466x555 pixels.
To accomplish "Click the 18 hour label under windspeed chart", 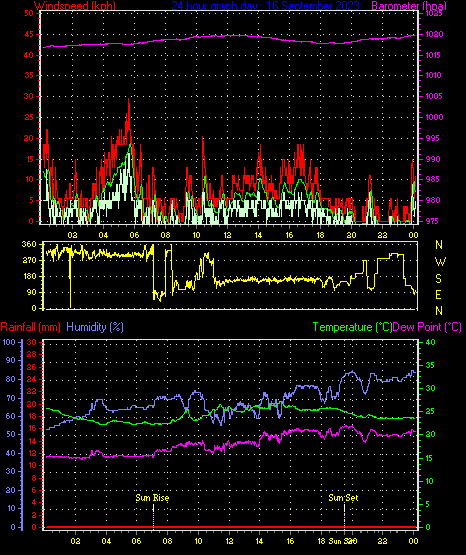I will click(320, 235).
